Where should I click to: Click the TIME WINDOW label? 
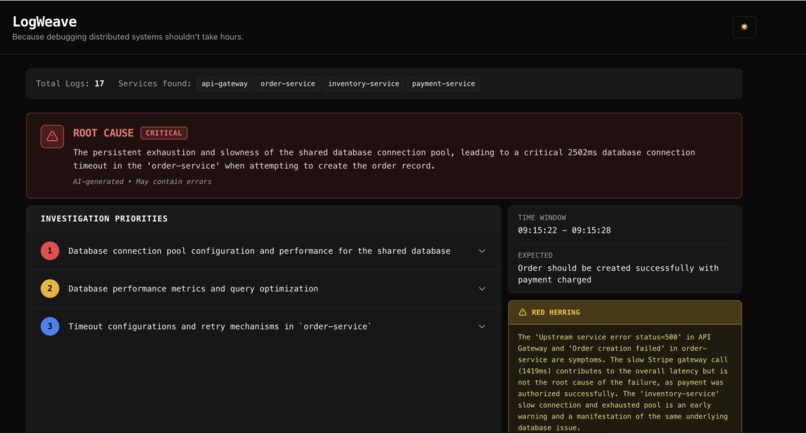[542, 218]
